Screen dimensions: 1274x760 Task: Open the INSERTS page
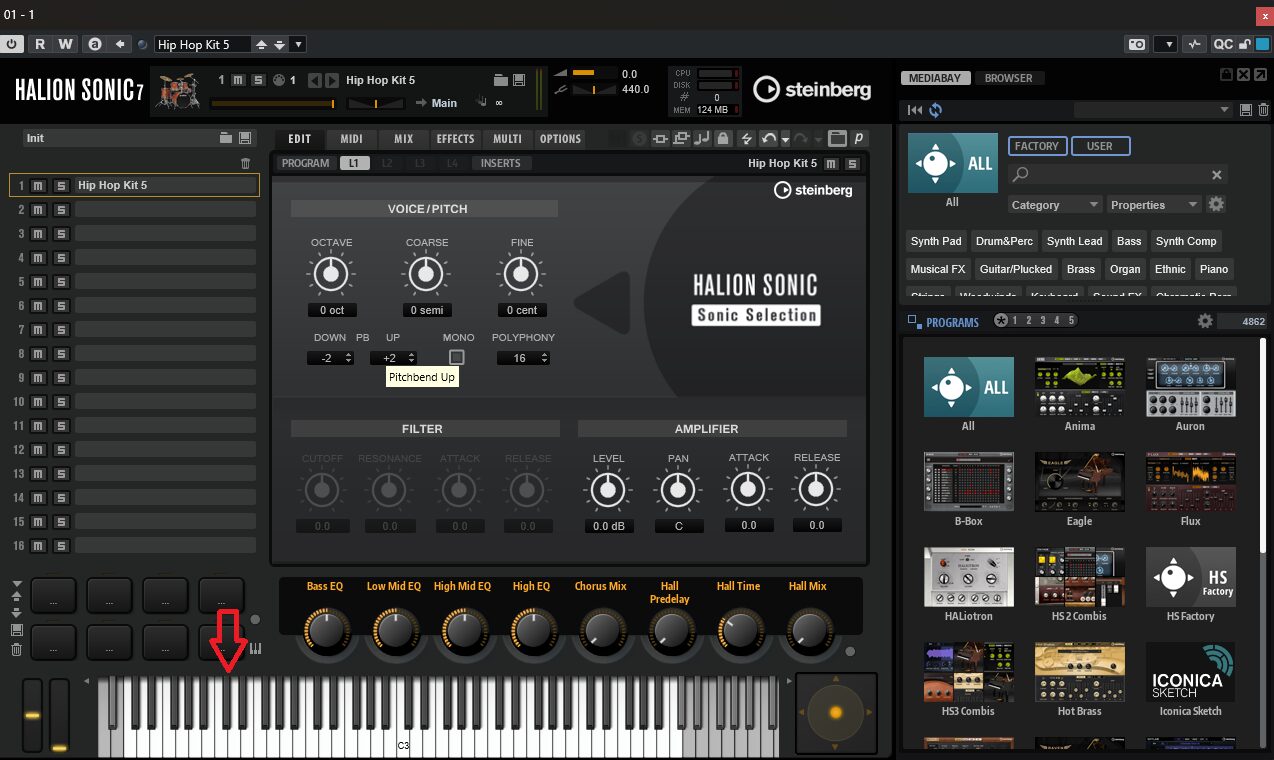(x=501, y=163)
